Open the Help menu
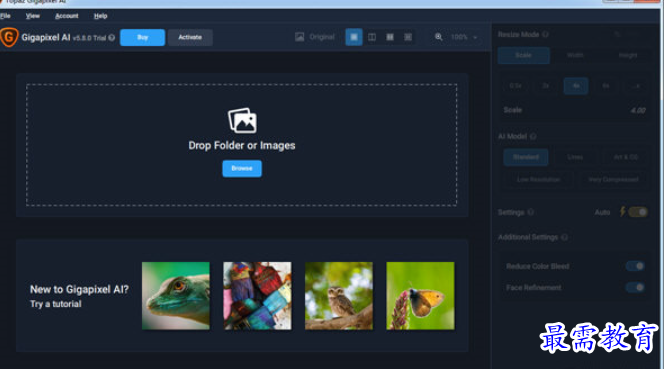Image resolution: width=664 pixels, height=369 pixels. click(100, 16)
